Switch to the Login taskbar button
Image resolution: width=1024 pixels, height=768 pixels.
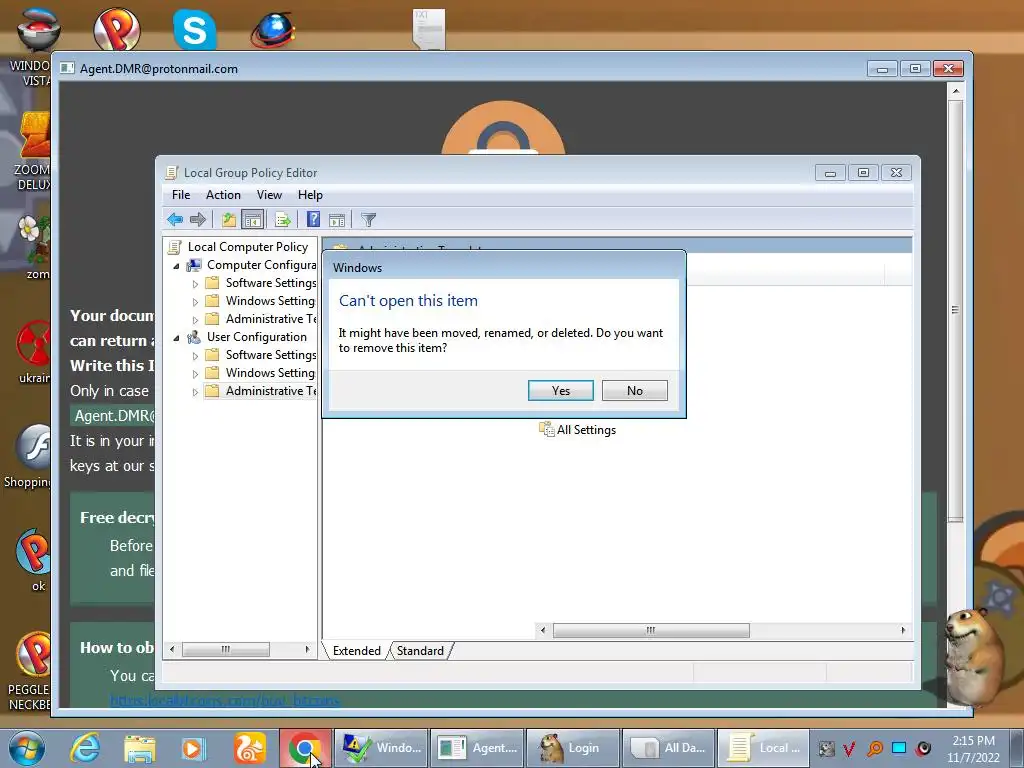(573, 748)
